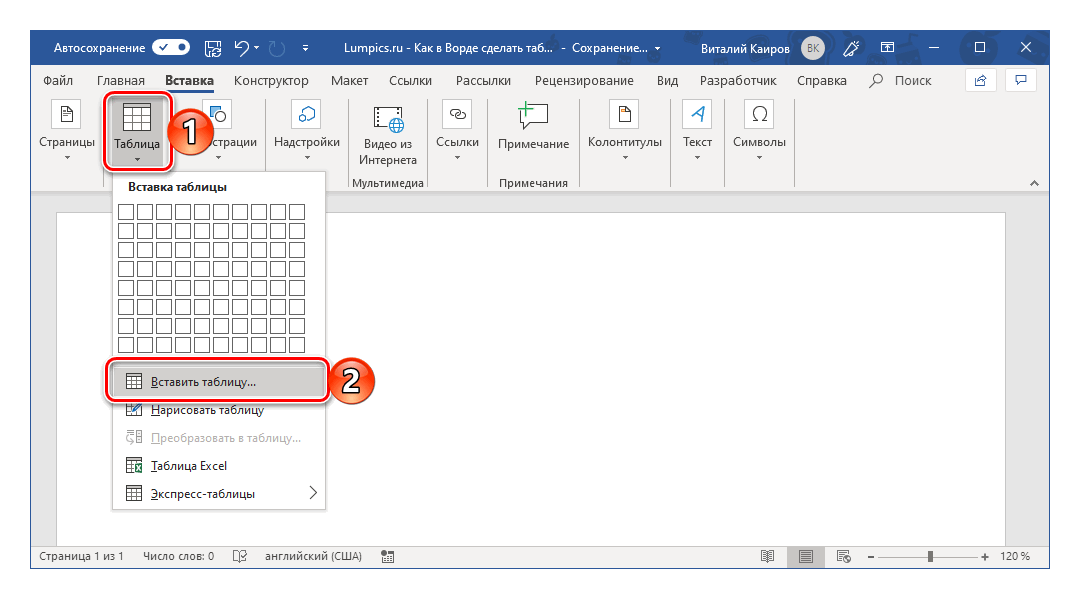Switch to the Рецензирование tab
The image size is (1080, 599).
584,81
